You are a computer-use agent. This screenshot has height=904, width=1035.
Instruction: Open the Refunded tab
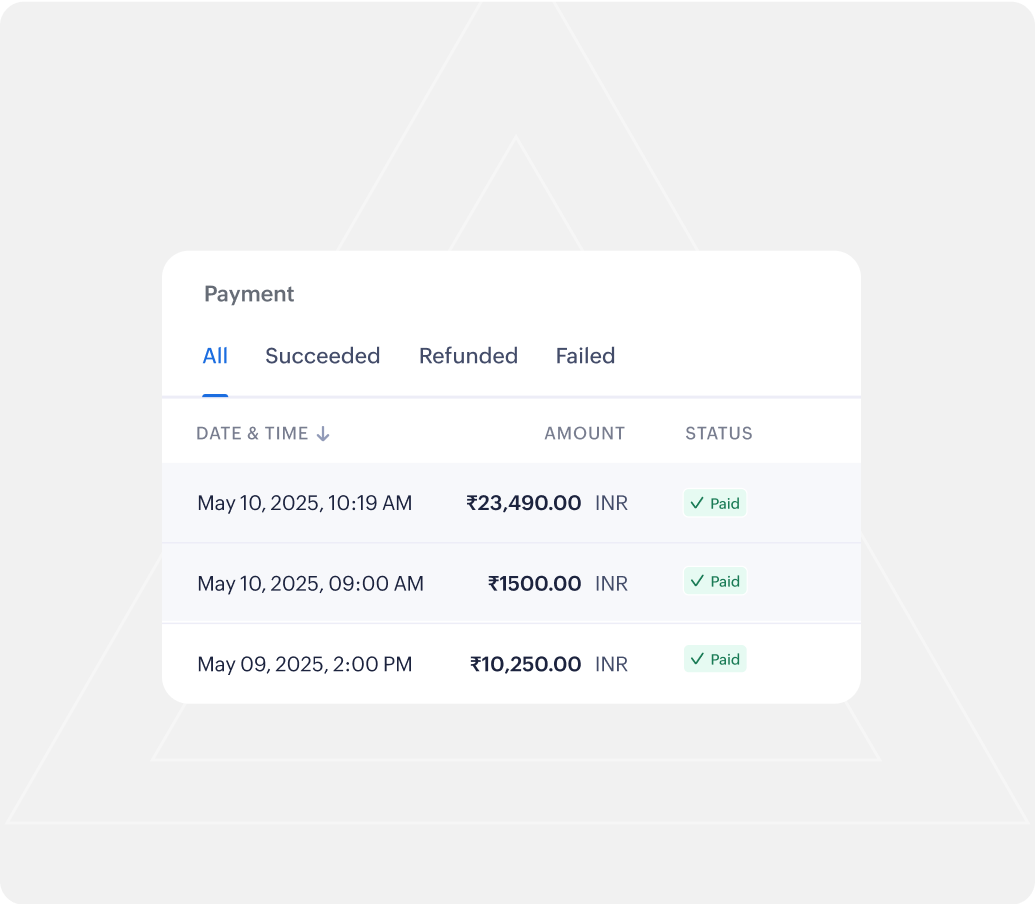coord(468,356)
